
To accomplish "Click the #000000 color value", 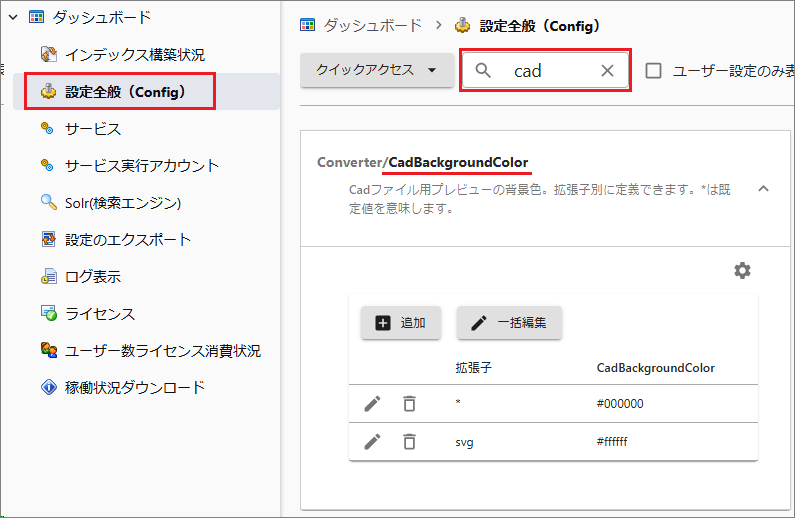I will [x=620, y=404].
